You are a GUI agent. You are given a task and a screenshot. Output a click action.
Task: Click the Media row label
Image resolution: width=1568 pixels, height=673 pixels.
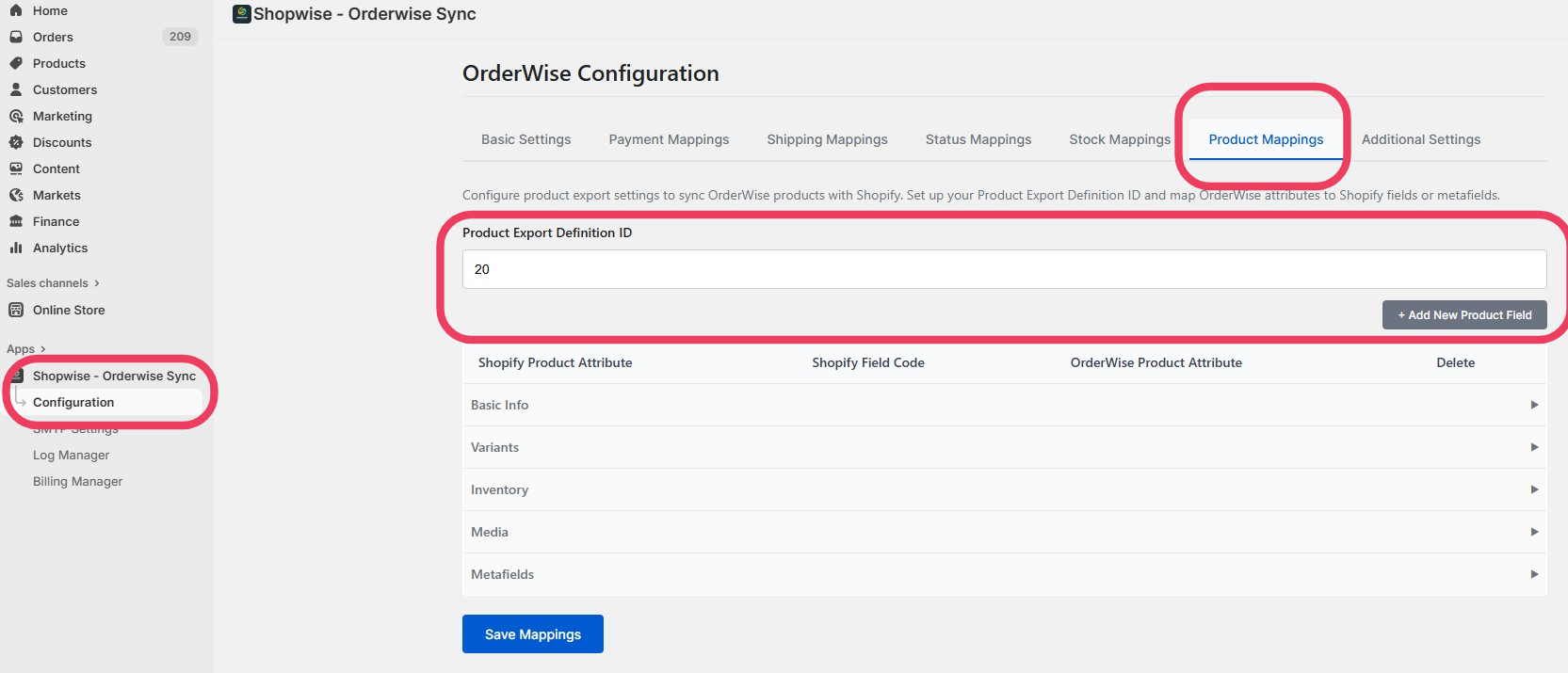pos(489,532)
